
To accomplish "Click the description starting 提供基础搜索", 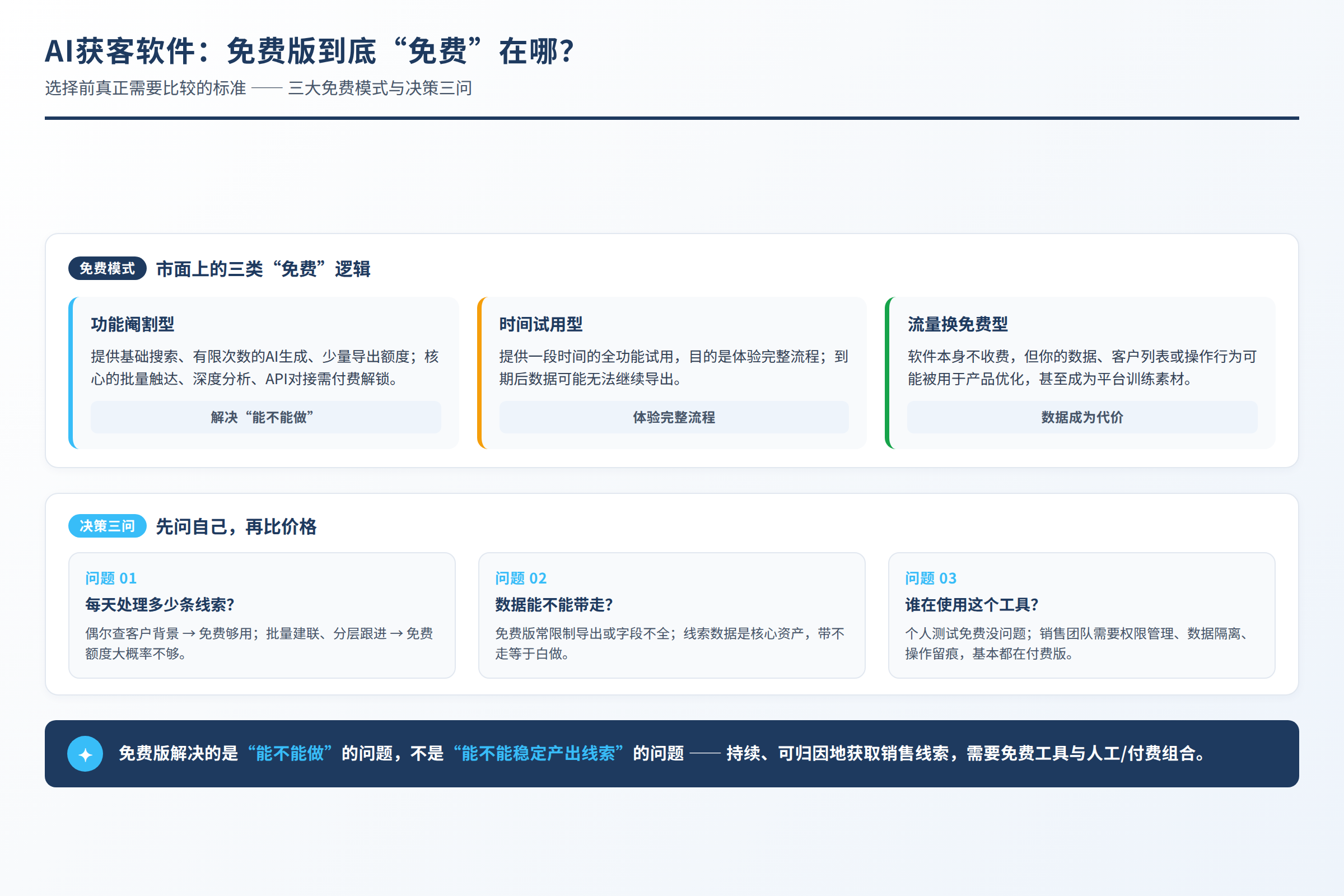I will pos(265,367).
